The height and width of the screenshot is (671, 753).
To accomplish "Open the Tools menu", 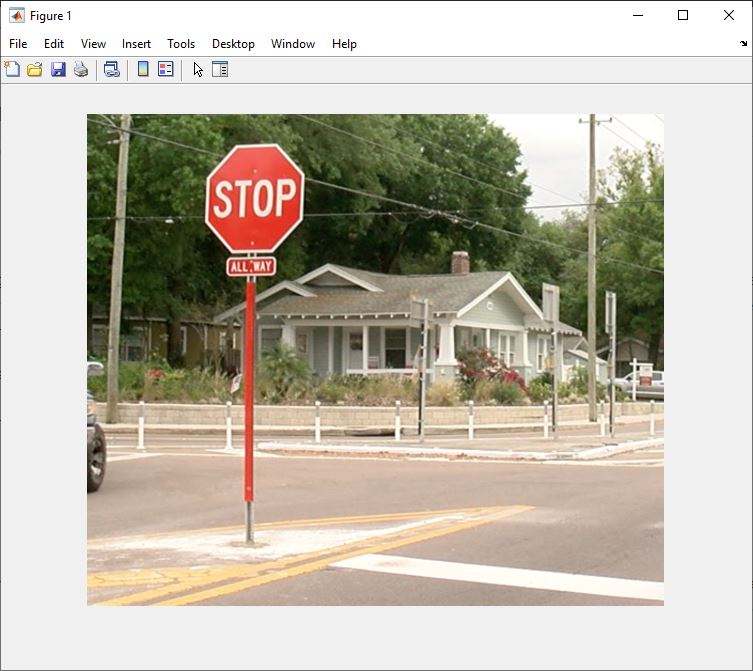I will (181, 44).
